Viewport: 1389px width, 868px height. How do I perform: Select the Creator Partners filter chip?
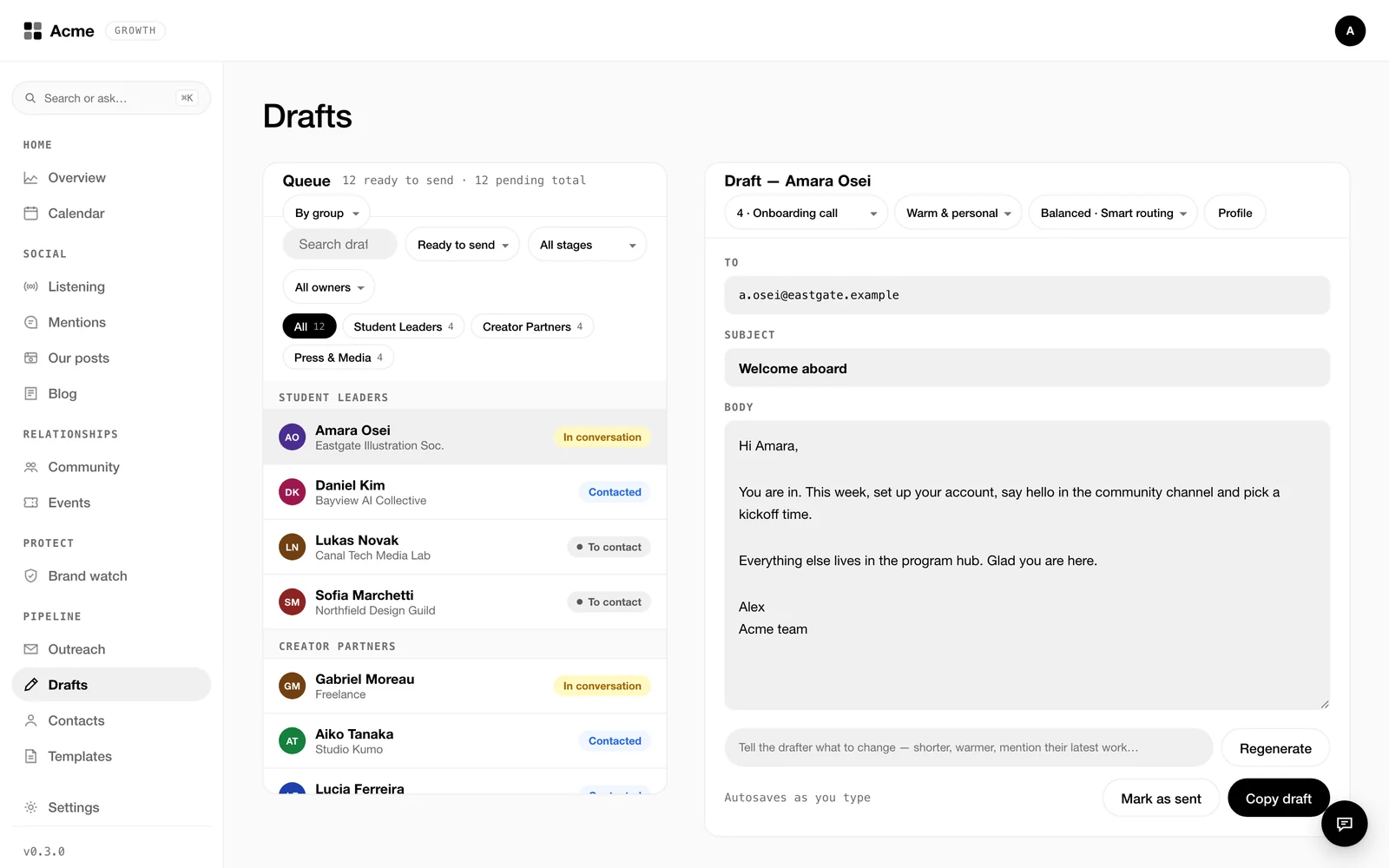tap(532, 326)
